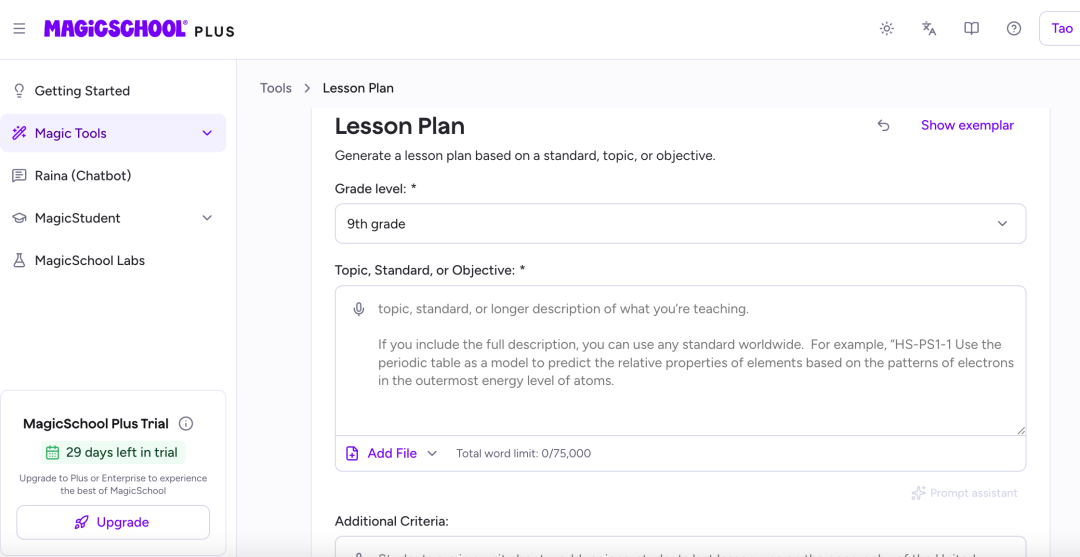This screenshot has width=1080, height=557.
Task: Open the 9th grade level dropdown
Action: (680, 224)
